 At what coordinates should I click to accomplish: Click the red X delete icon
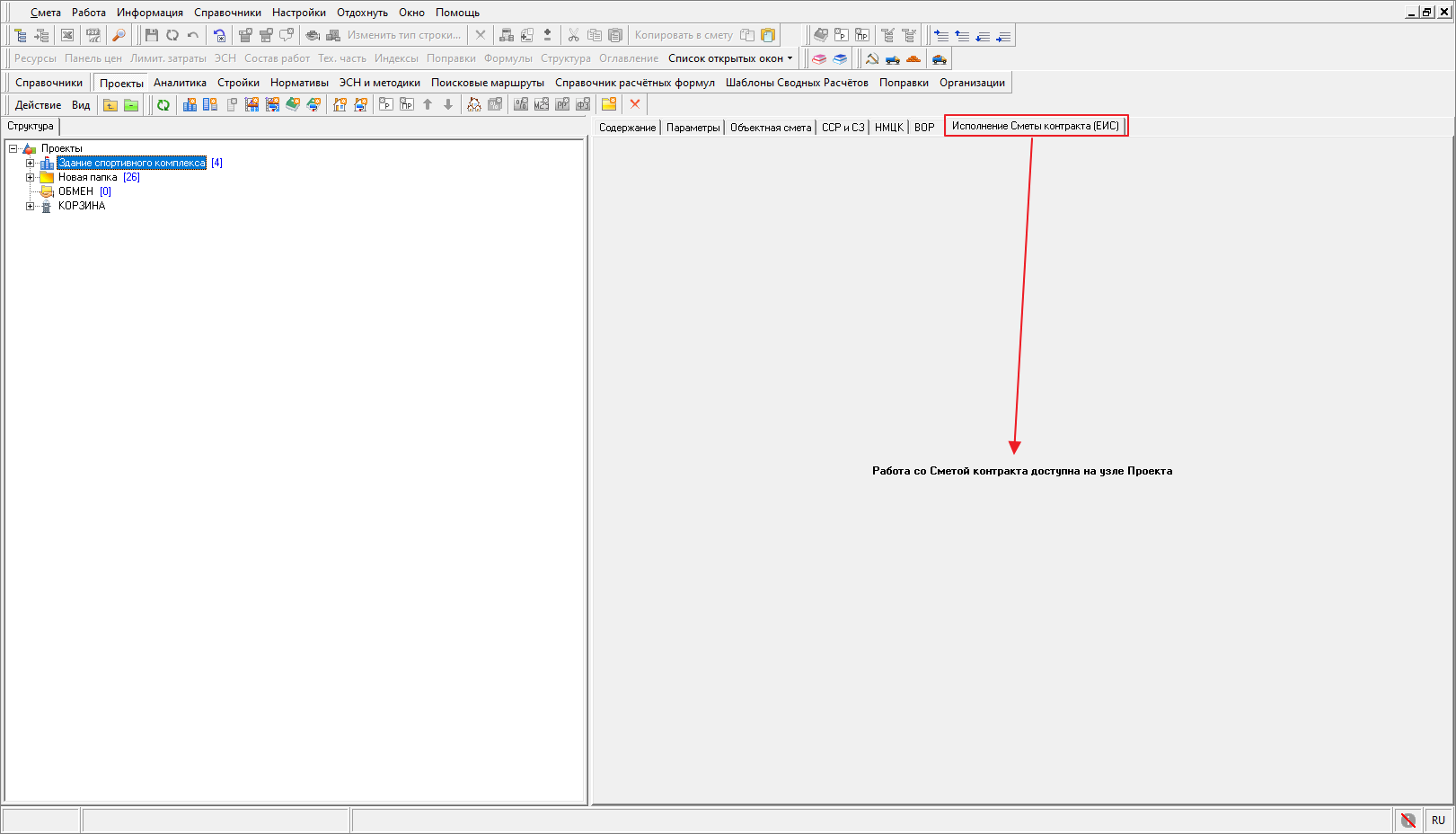[635, 104]
